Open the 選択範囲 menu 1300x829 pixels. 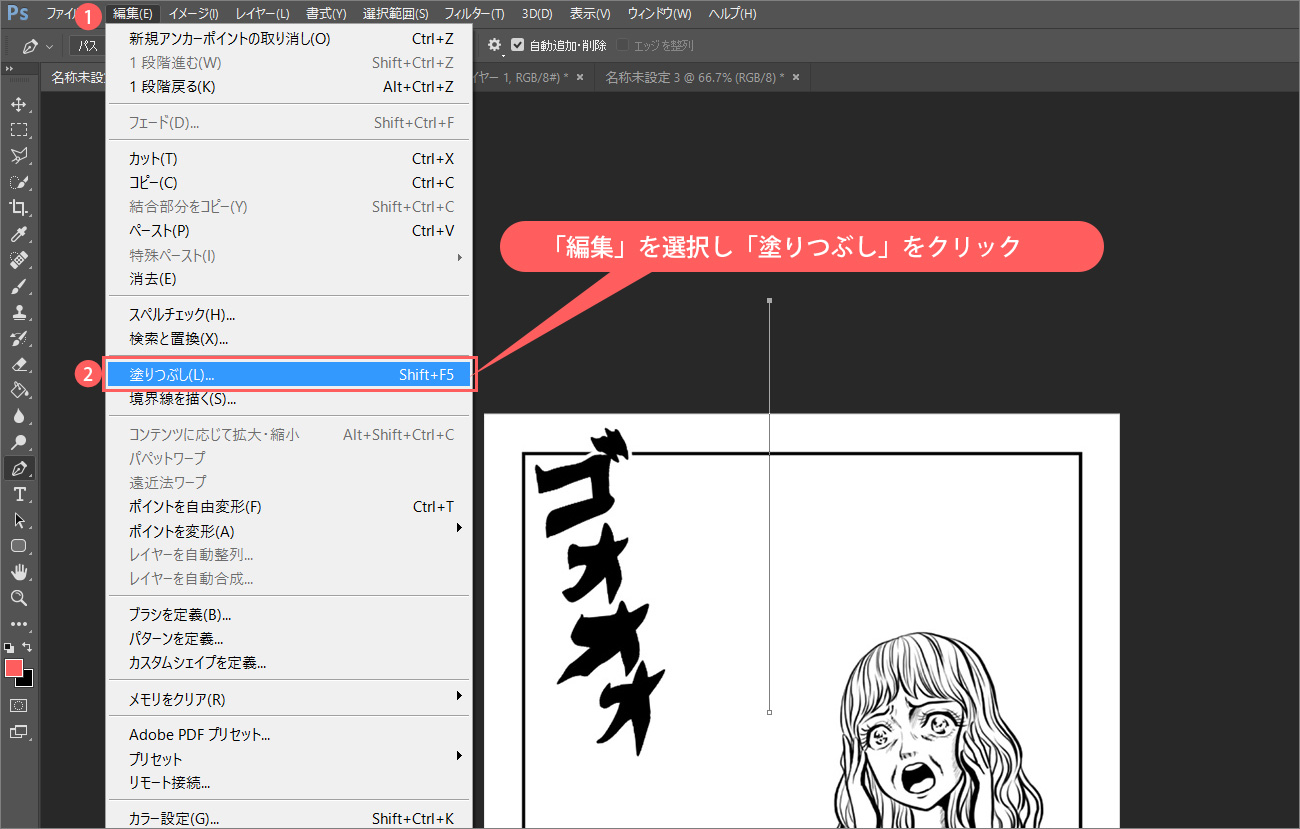(x=395, y=14)
